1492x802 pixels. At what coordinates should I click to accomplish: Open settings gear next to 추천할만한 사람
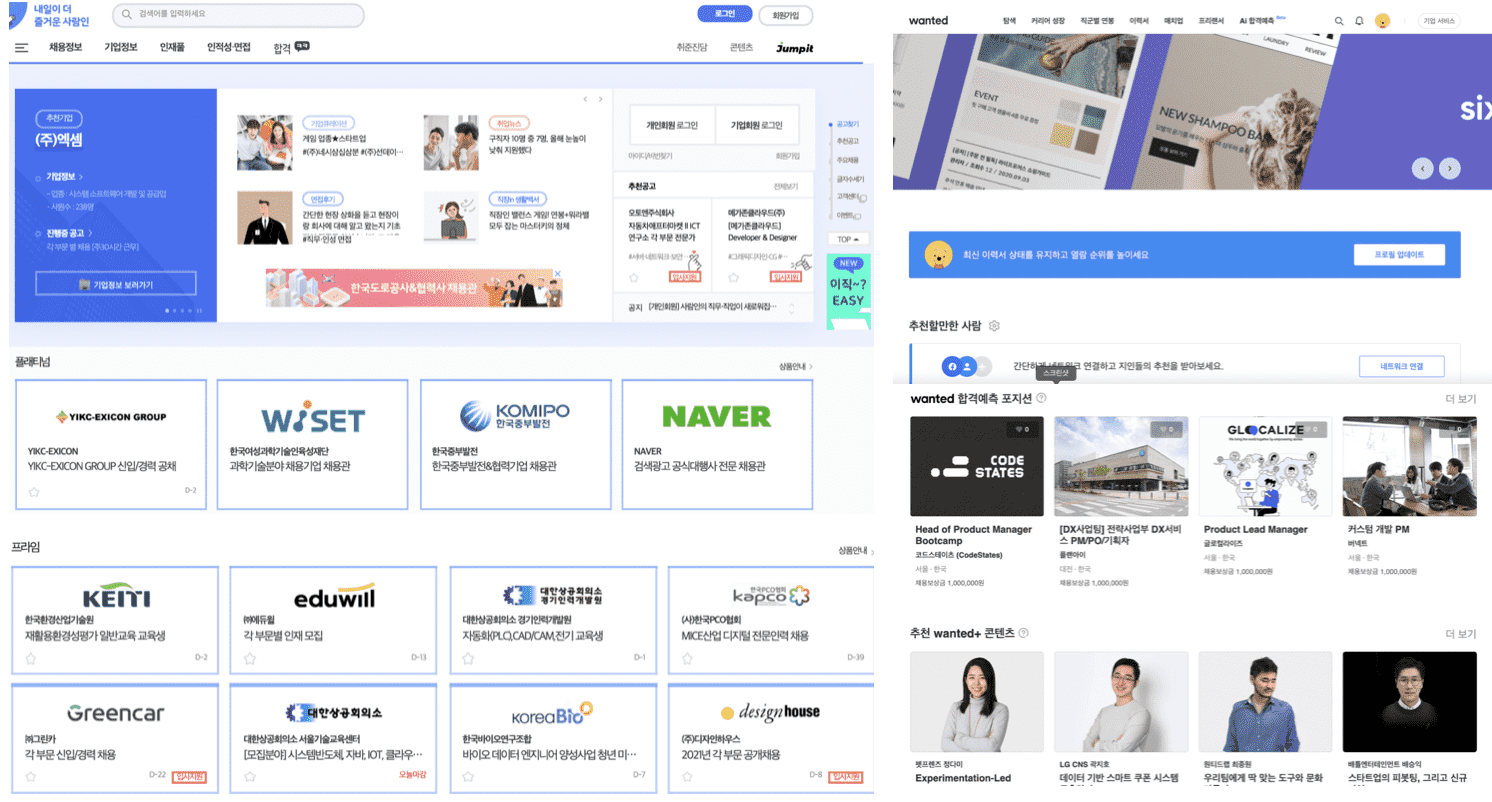pyautogui.click(x=994, y=326)
